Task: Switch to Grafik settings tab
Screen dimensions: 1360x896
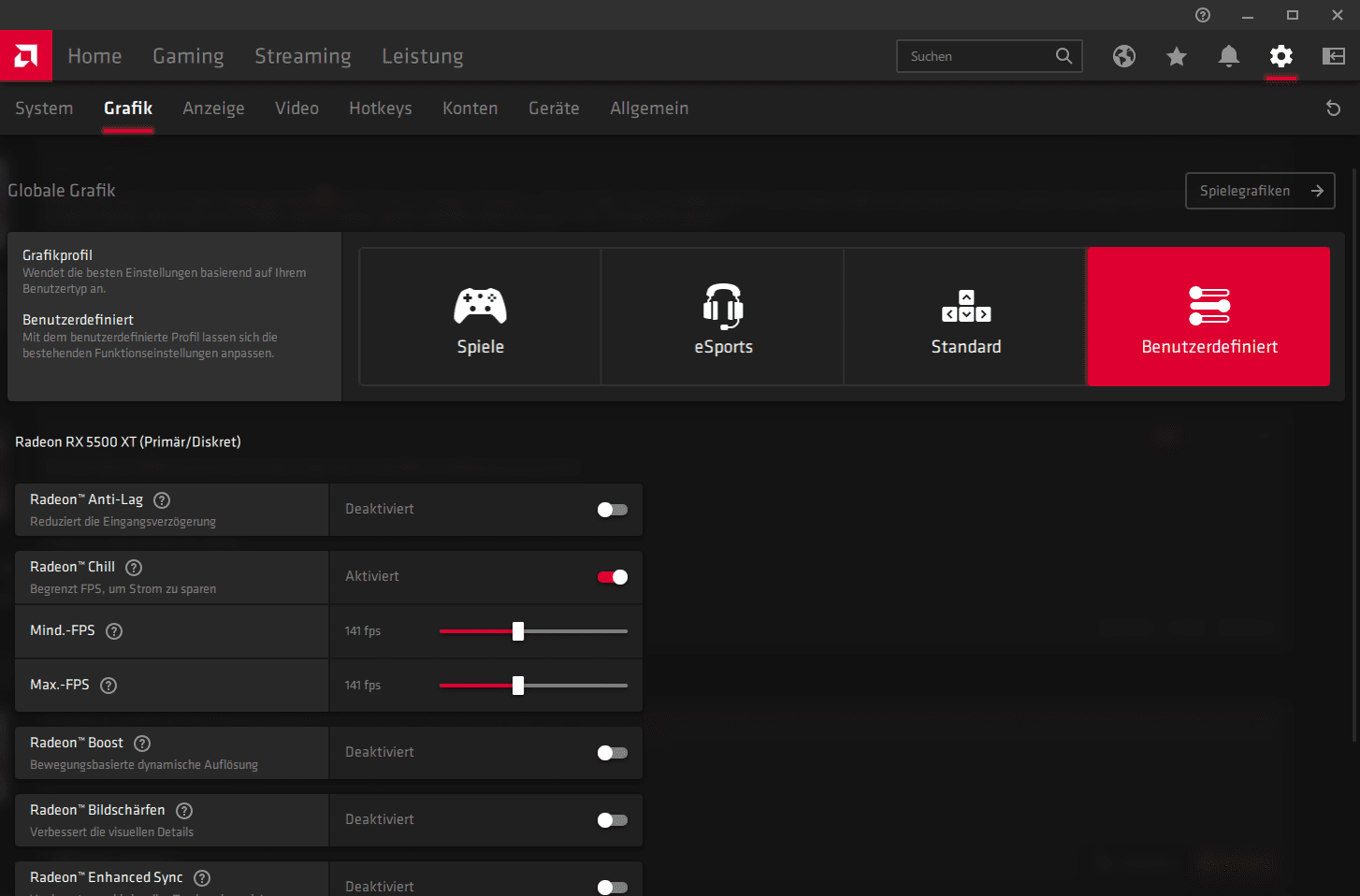Action: (128, 108)
